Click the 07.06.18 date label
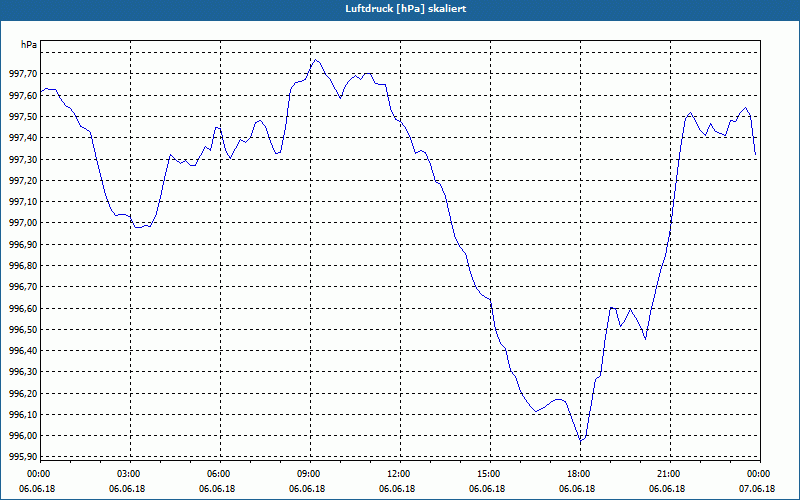800x500 pixels. click(x=757, y=489)
